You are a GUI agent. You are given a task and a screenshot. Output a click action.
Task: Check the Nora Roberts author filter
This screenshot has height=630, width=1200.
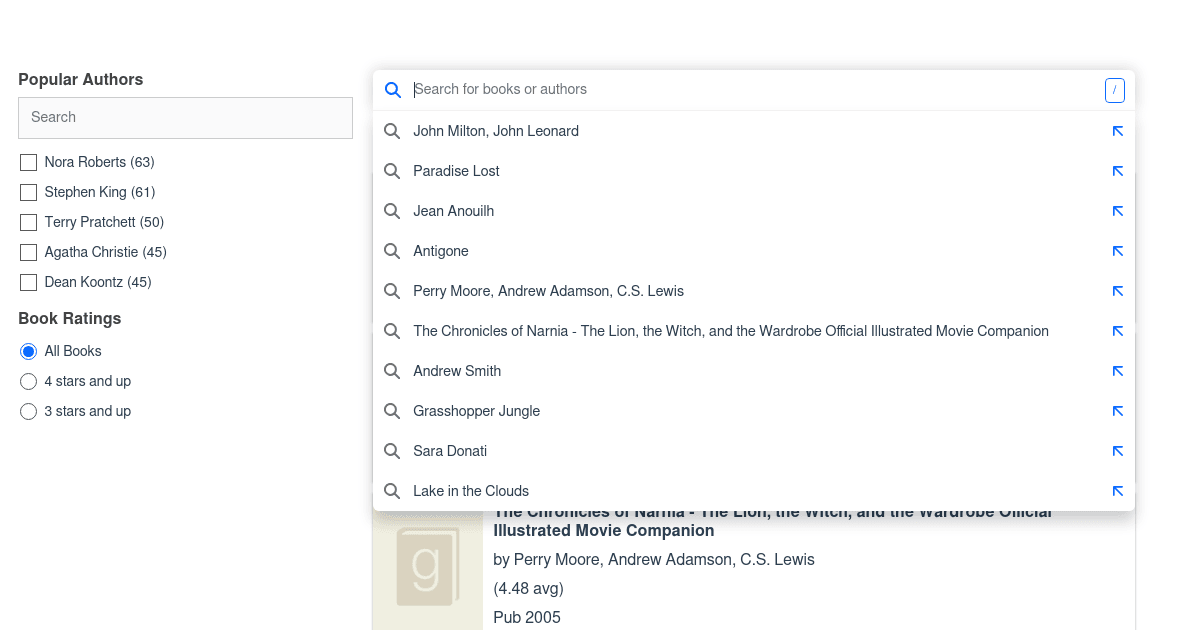[x=28, y=162]
